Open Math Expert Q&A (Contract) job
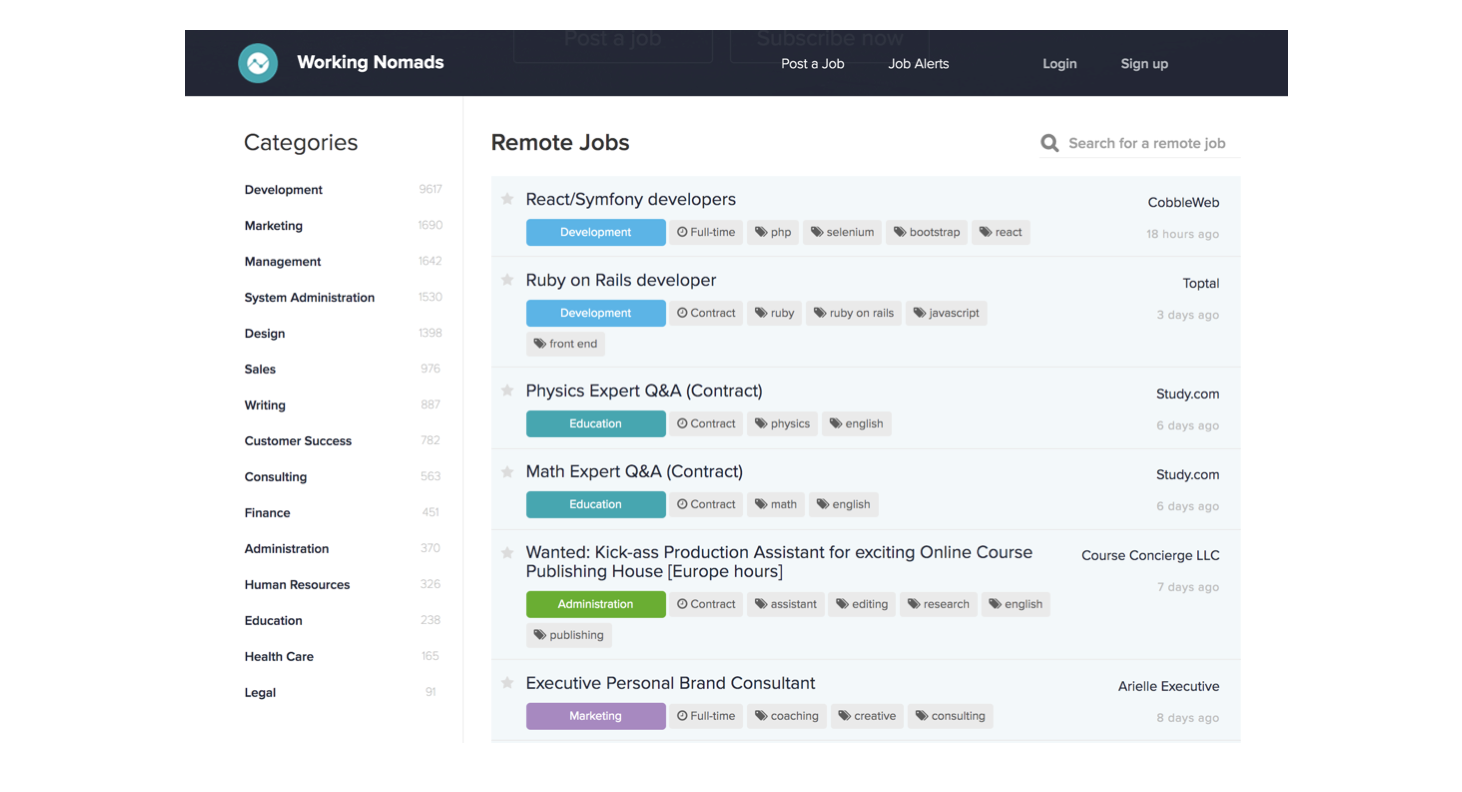1462x792 pixels. click(x=634, y=472)
